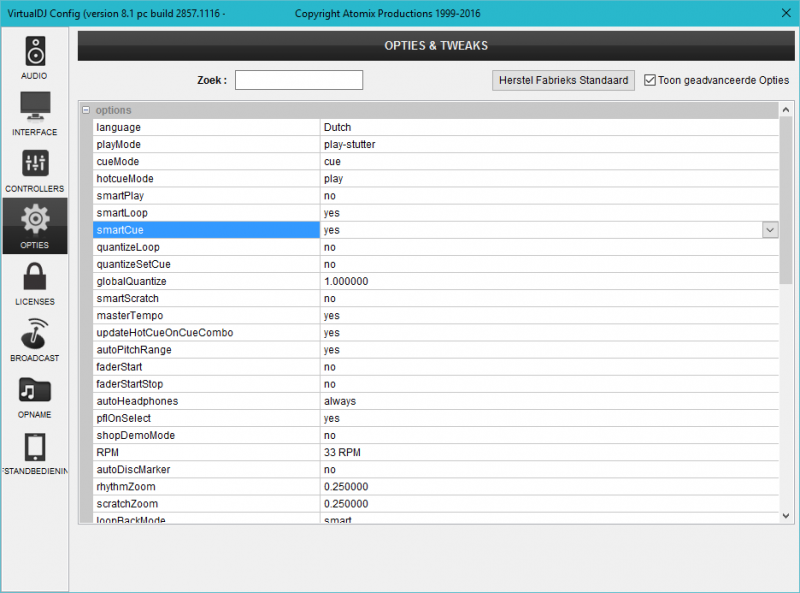Viewport: 800px width, 593px height.
Task: Click the smartCue yes value
Action: [332, 230]
